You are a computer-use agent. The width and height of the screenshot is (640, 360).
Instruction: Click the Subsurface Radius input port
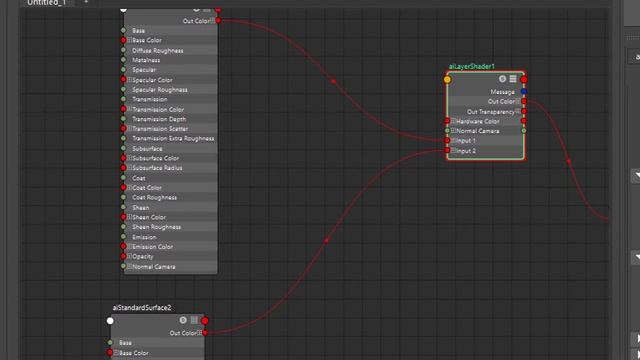tap(123, 168)
